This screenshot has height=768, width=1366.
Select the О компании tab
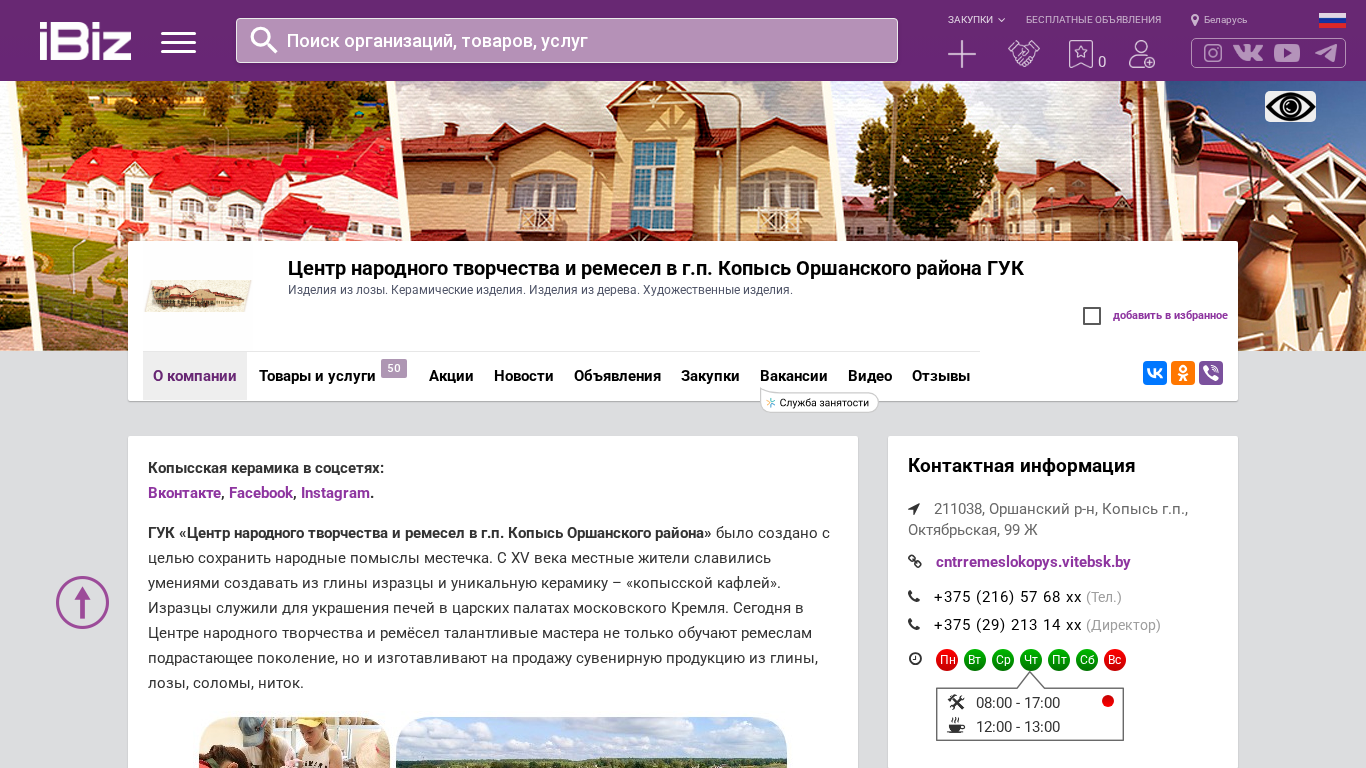[x=195, y=376]
